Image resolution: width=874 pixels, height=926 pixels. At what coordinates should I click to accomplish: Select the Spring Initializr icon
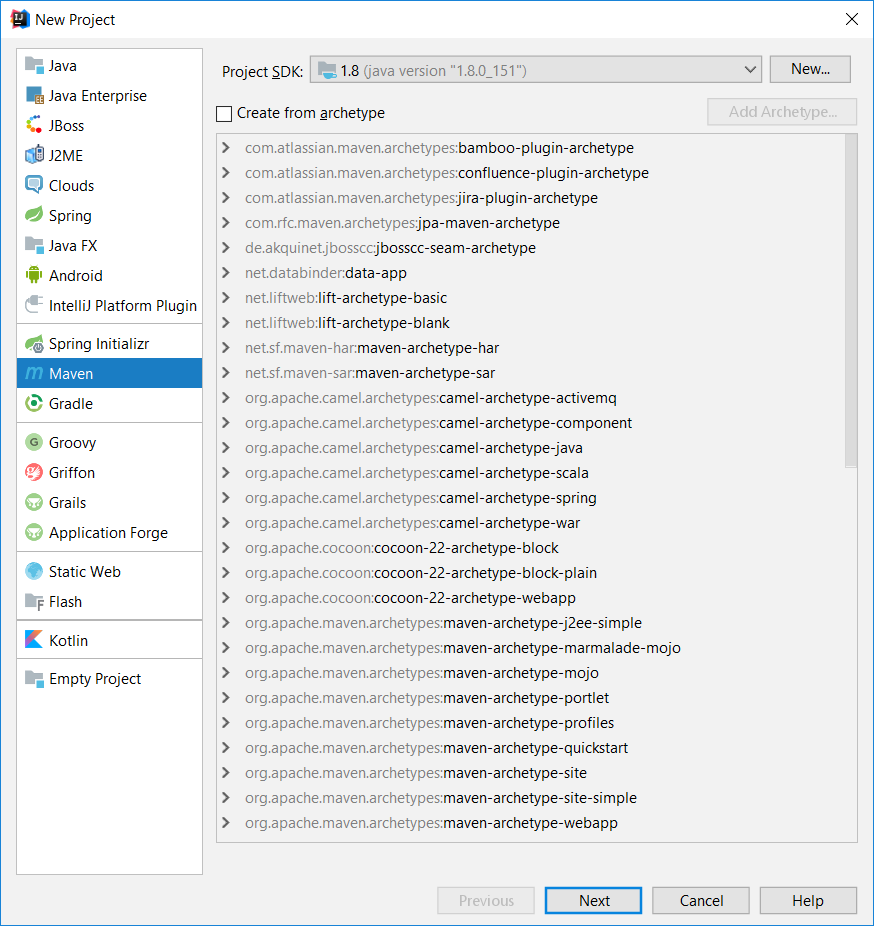coord(34,344)
